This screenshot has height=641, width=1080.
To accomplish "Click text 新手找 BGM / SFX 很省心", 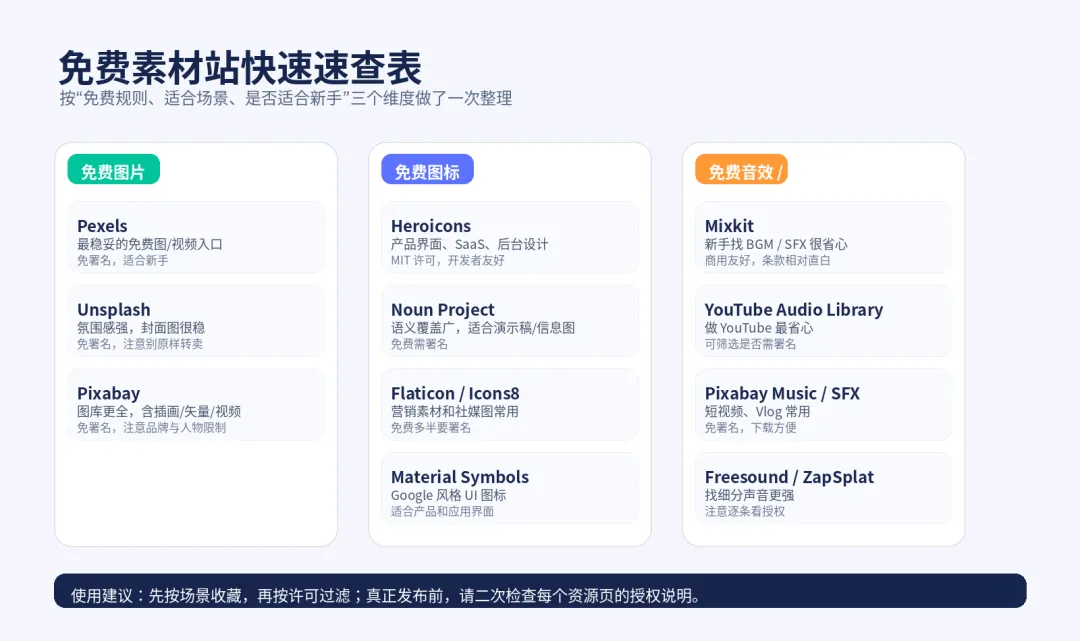I will [x=776, y=244].
